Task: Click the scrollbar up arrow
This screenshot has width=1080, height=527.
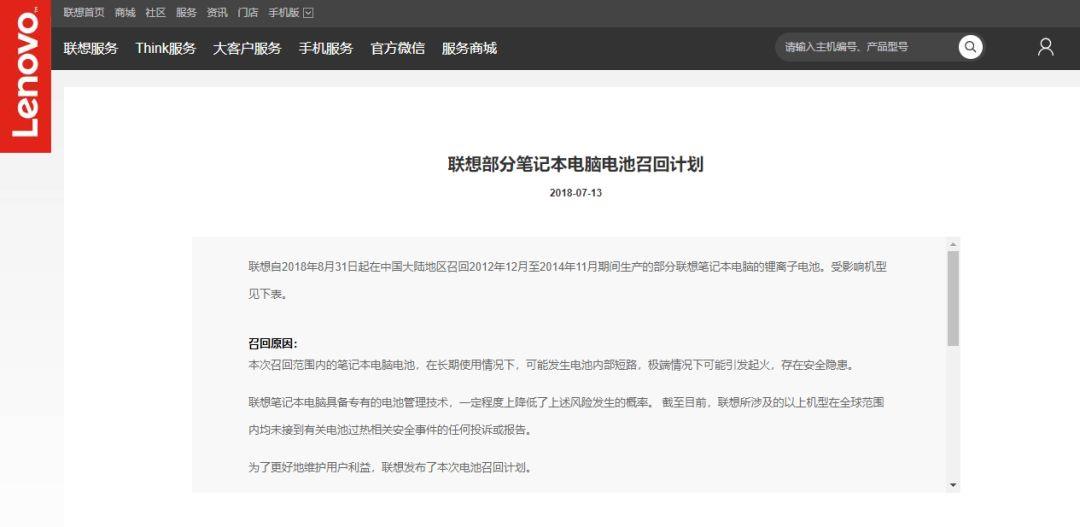Action: (x=953, y=244)
